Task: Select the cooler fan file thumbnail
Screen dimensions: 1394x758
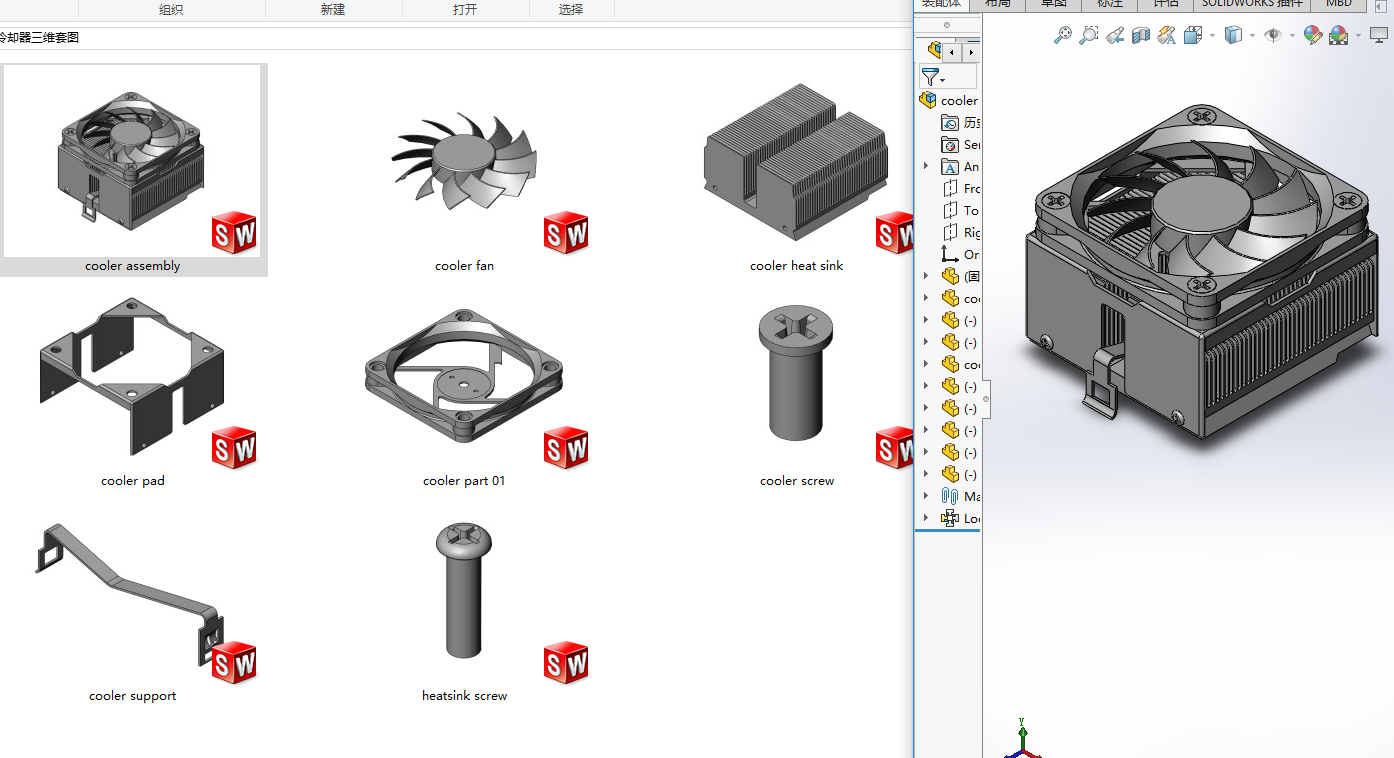Action: (x=464, y=160)
